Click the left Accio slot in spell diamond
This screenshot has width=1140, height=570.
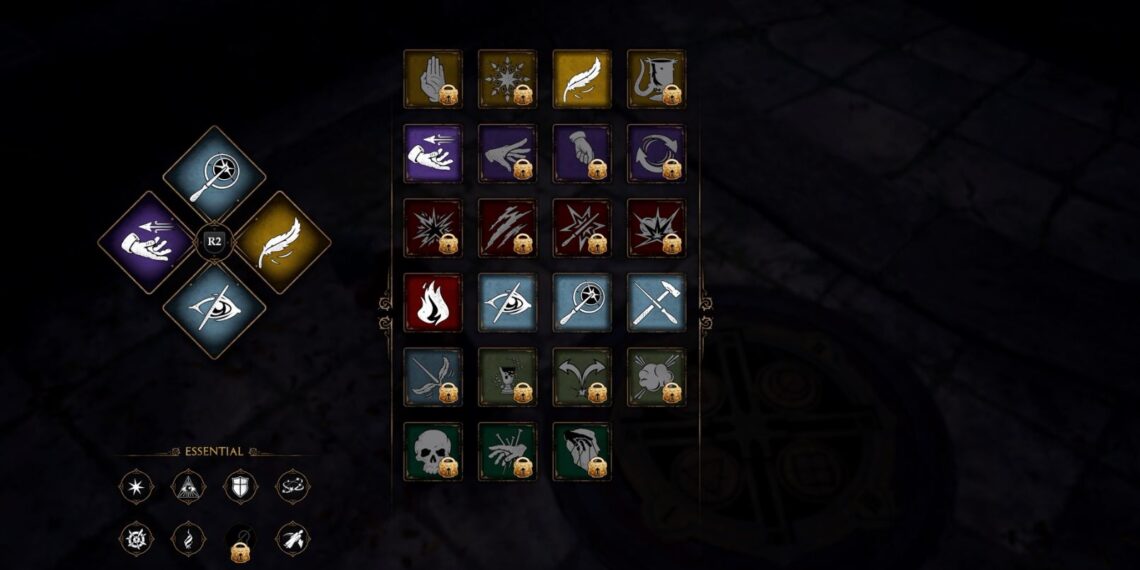coord(149,242)
